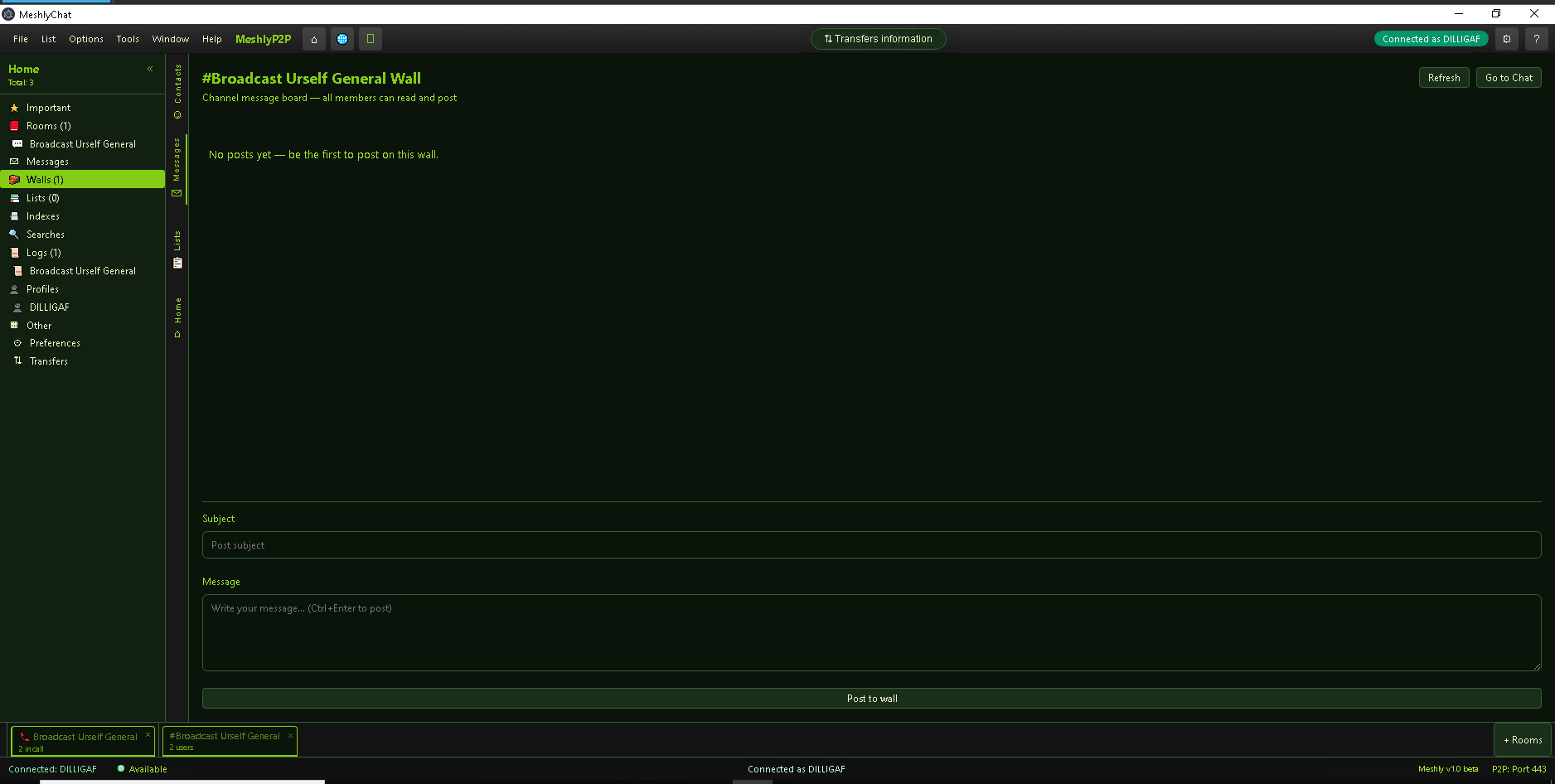Click the Available status indicator
The height and width of the screenshot is (784, 1555).
pos(143,769)
